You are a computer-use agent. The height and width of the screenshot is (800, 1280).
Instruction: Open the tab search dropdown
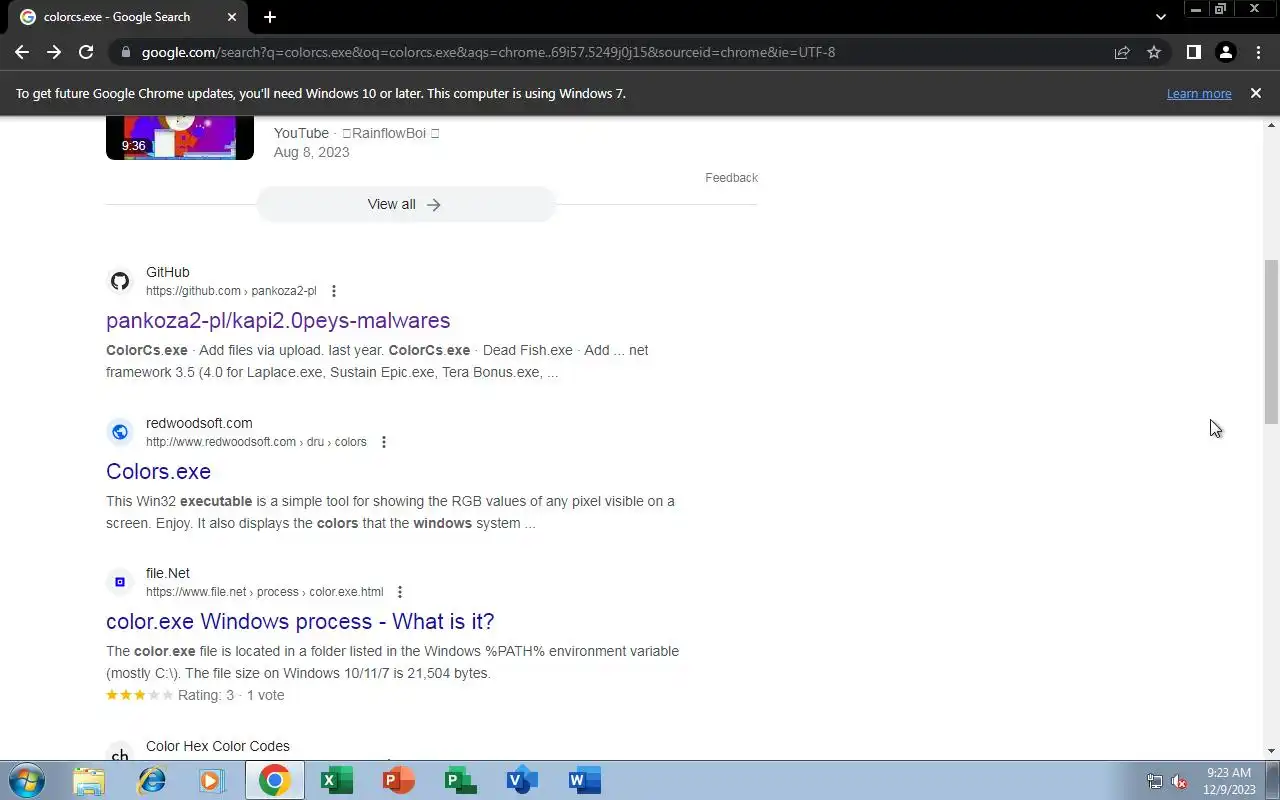1160,17
